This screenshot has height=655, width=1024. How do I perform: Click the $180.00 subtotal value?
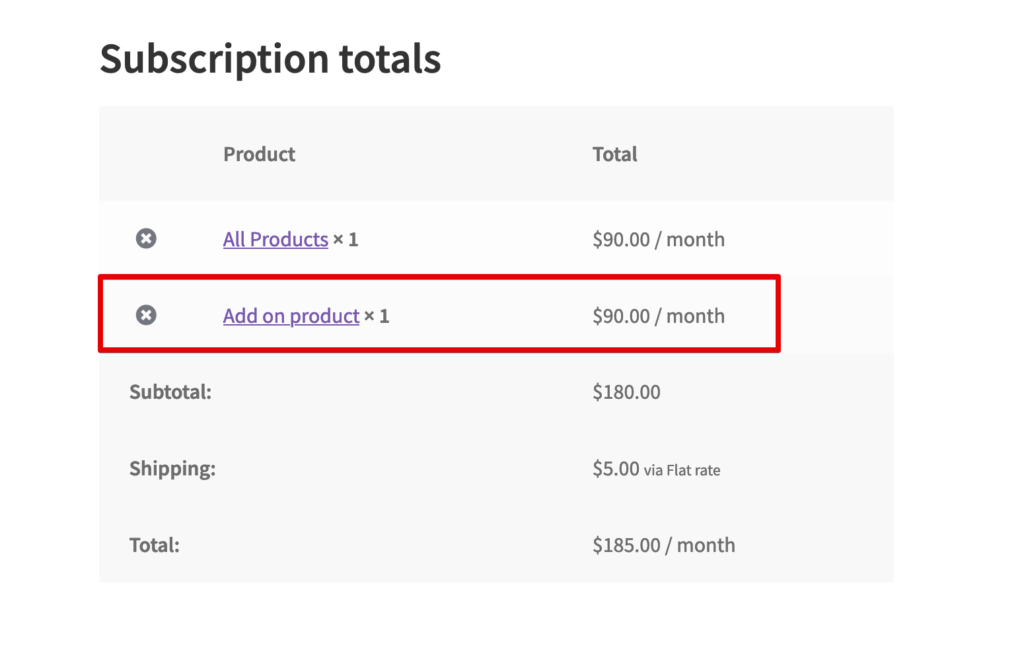[627, 391]
